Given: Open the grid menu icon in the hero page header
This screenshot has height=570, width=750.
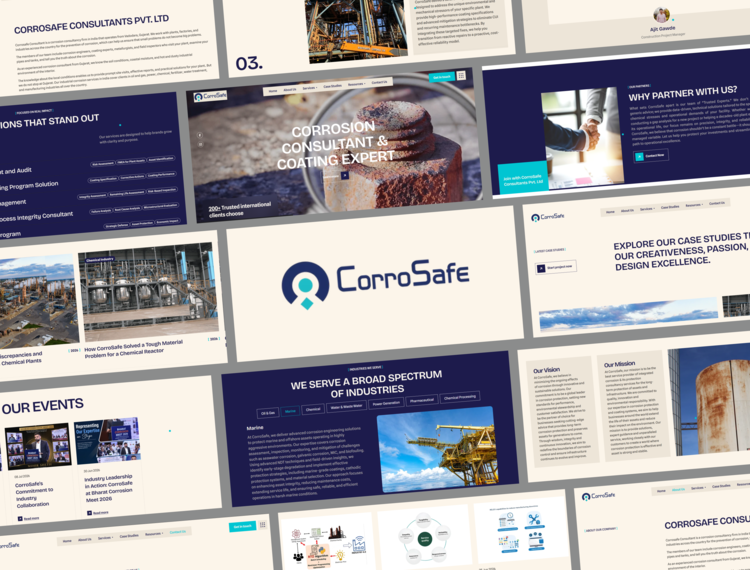Looking at the screenshot, I should coord(461,75).
